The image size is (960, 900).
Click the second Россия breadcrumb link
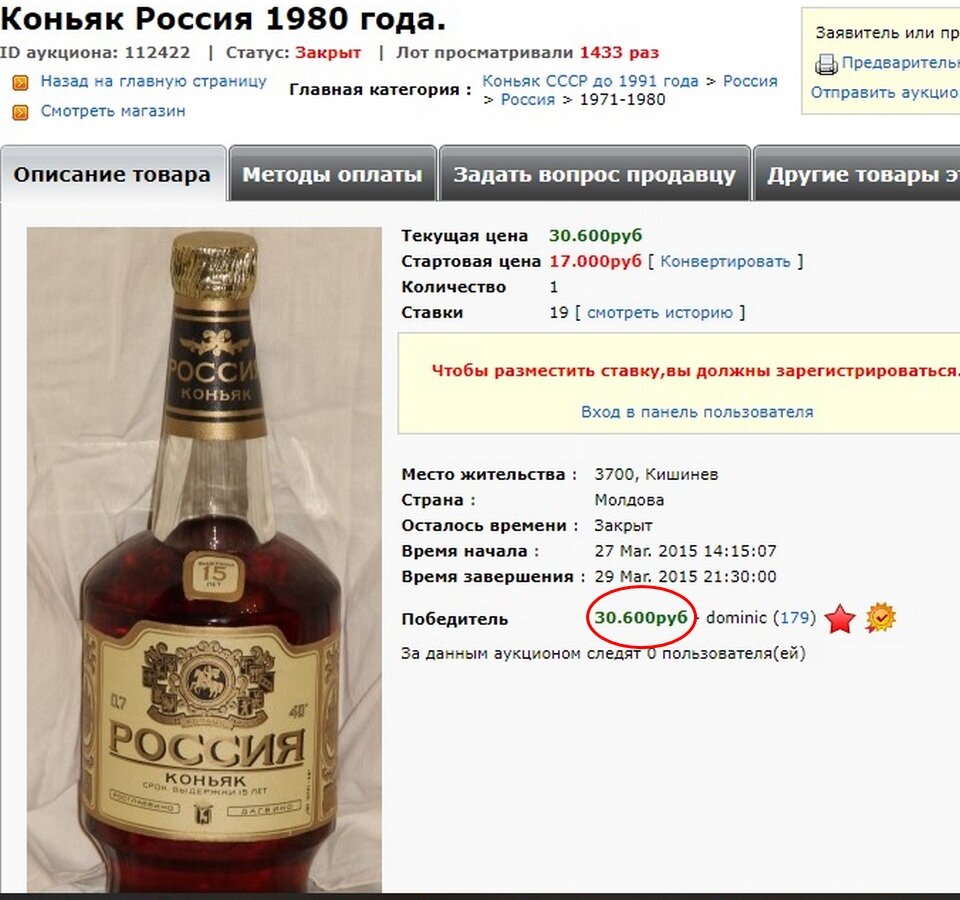coord(528,100)
